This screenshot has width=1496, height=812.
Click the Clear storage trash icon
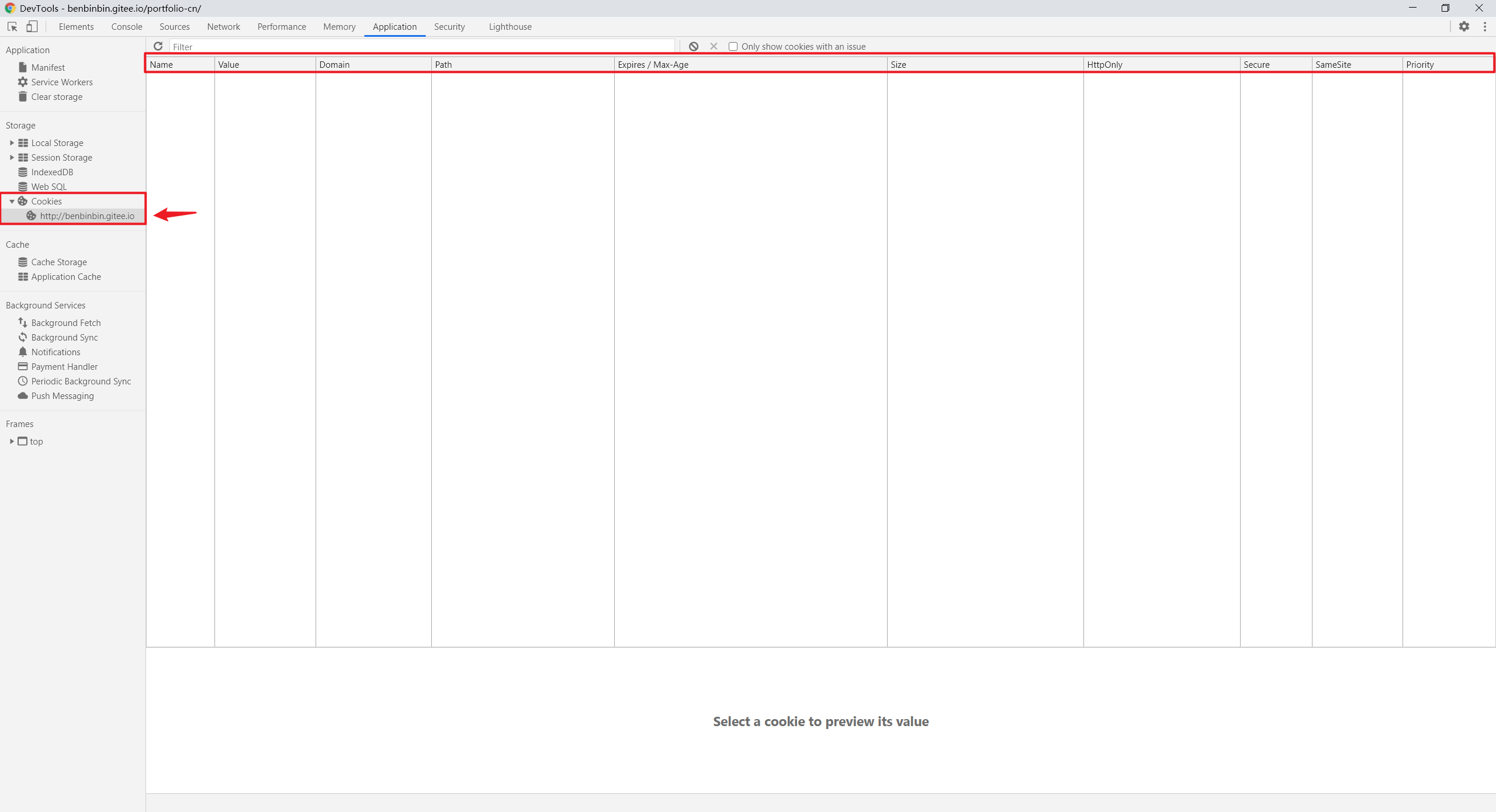click(23, 96)
